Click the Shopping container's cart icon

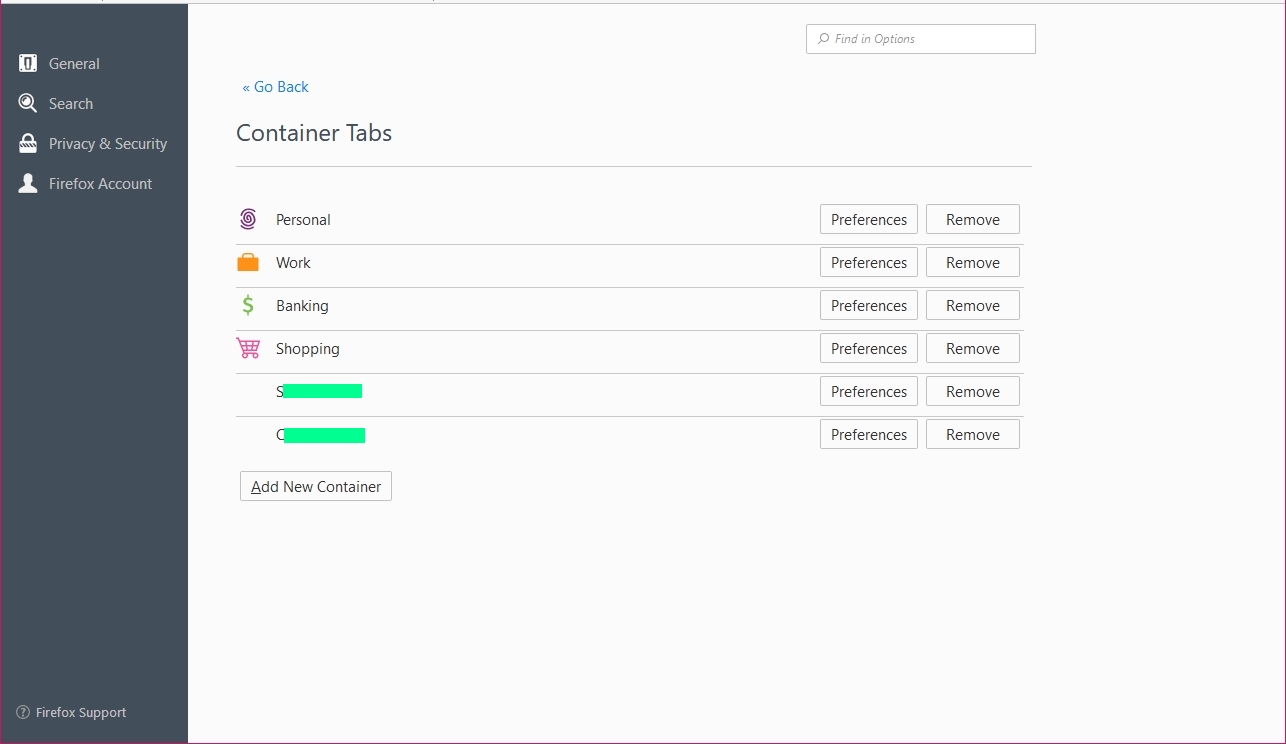(x=248, y=347)
